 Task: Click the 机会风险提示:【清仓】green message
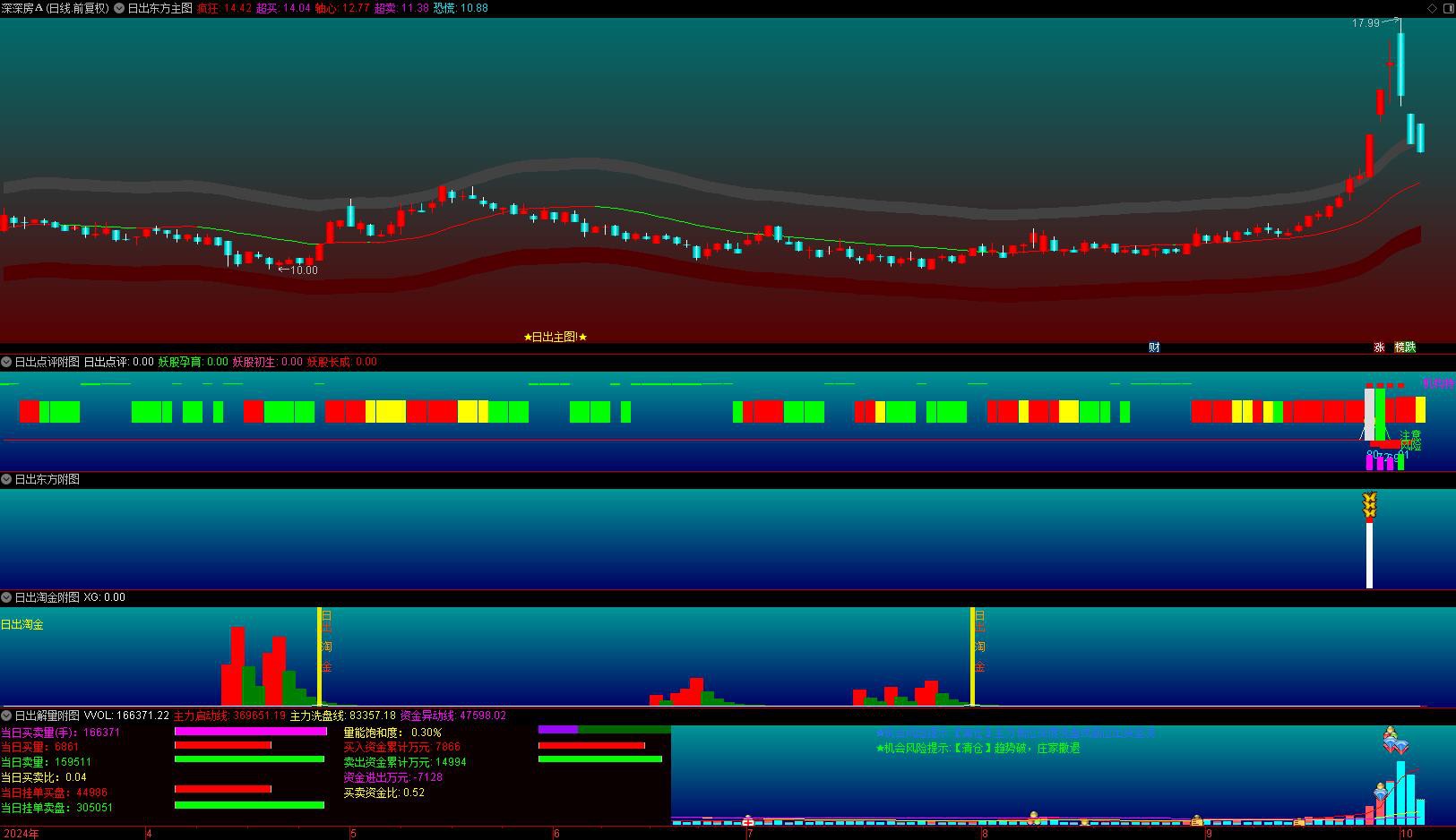click(978, 748)
